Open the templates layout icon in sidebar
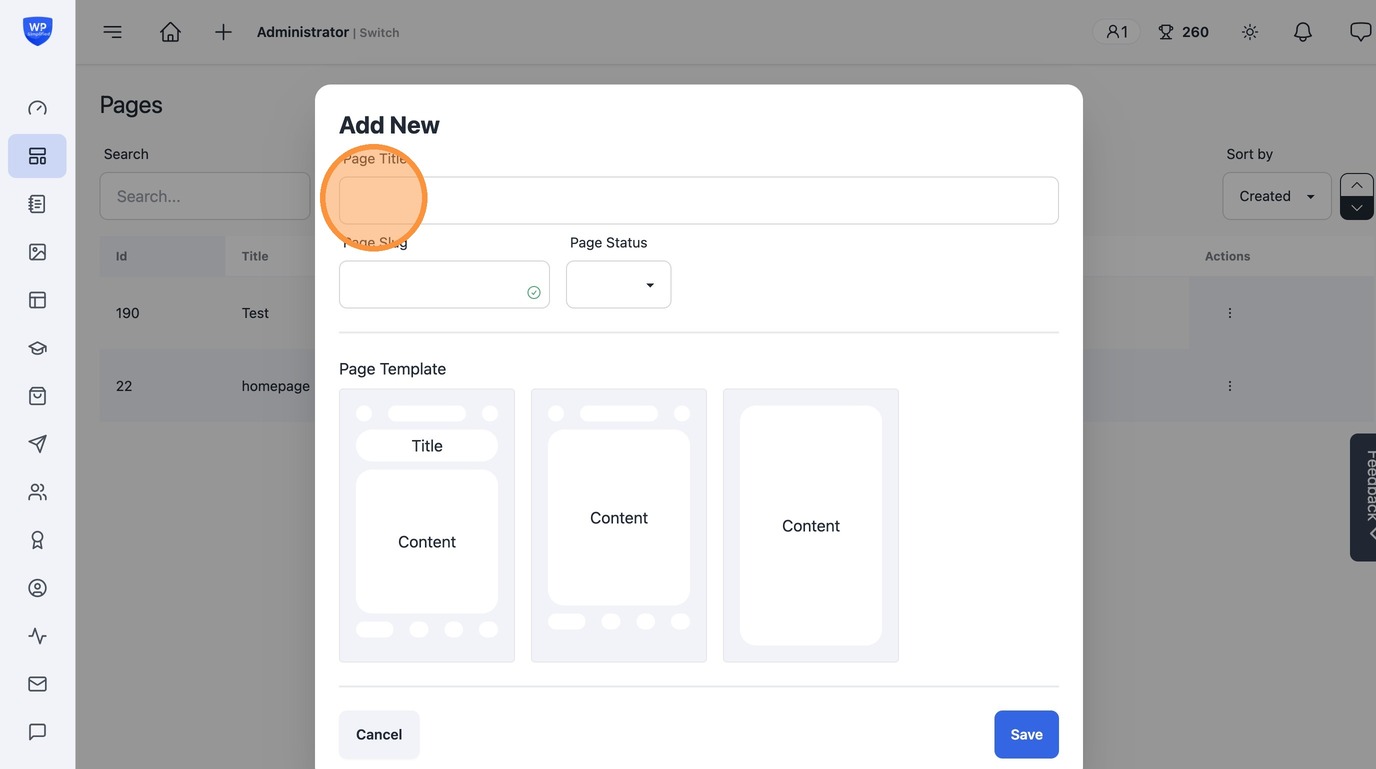 (x=37, y=300)
